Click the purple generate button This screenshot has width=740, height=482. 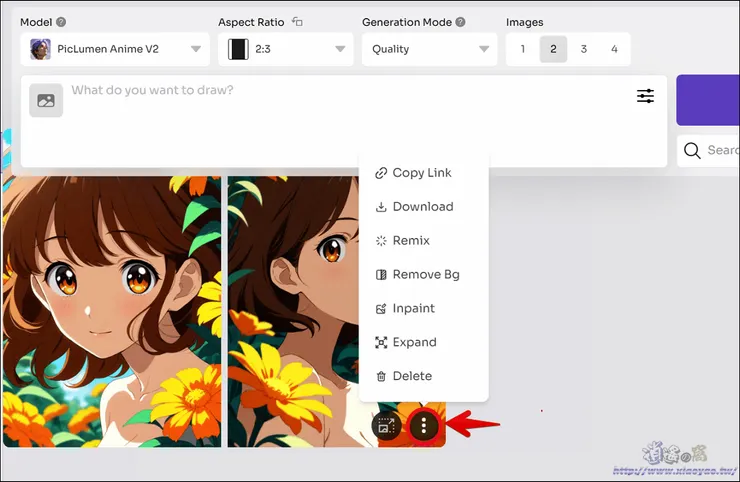pos(708,99)
